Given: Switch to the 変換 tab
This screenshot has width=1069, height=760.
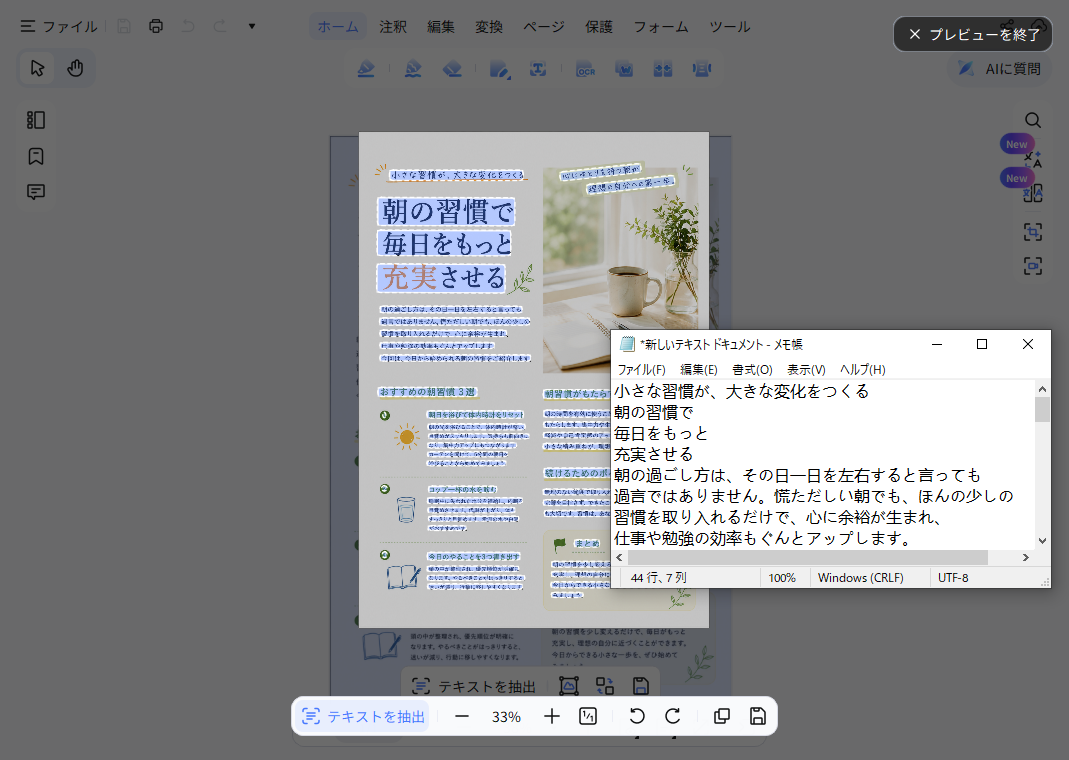Looking at the screenshot, I should coord(489,27).
